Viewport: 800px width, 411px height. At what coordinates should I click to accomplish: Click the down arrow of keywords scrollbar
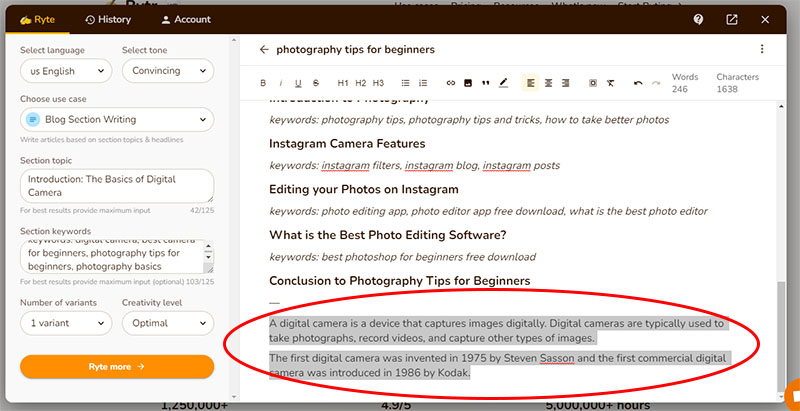pos(208,258)
